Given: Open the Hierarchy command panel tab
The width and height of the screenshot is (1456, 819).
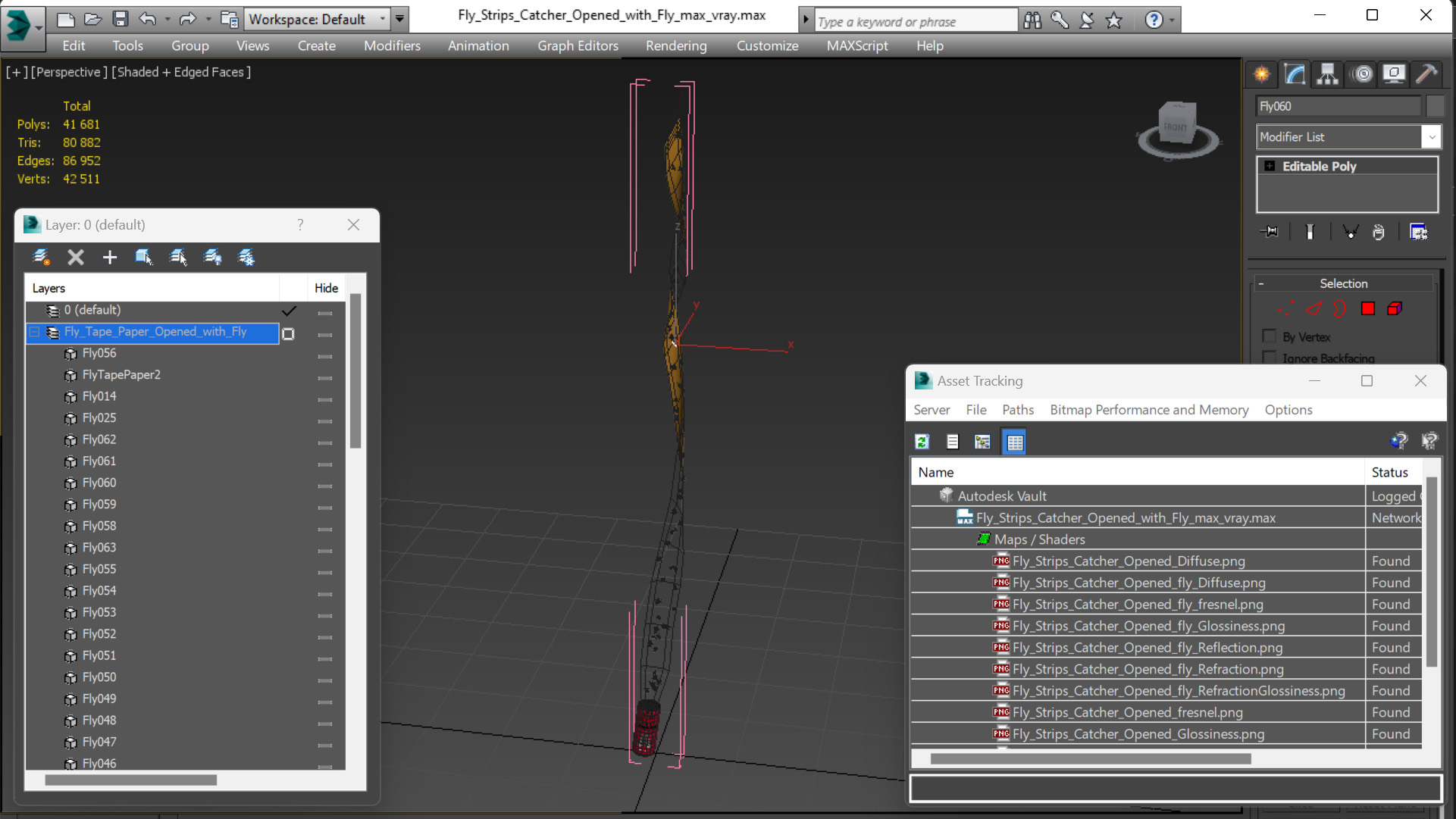Looking at the screenshot, I should pyautogui.click(x=1327, y=73).
